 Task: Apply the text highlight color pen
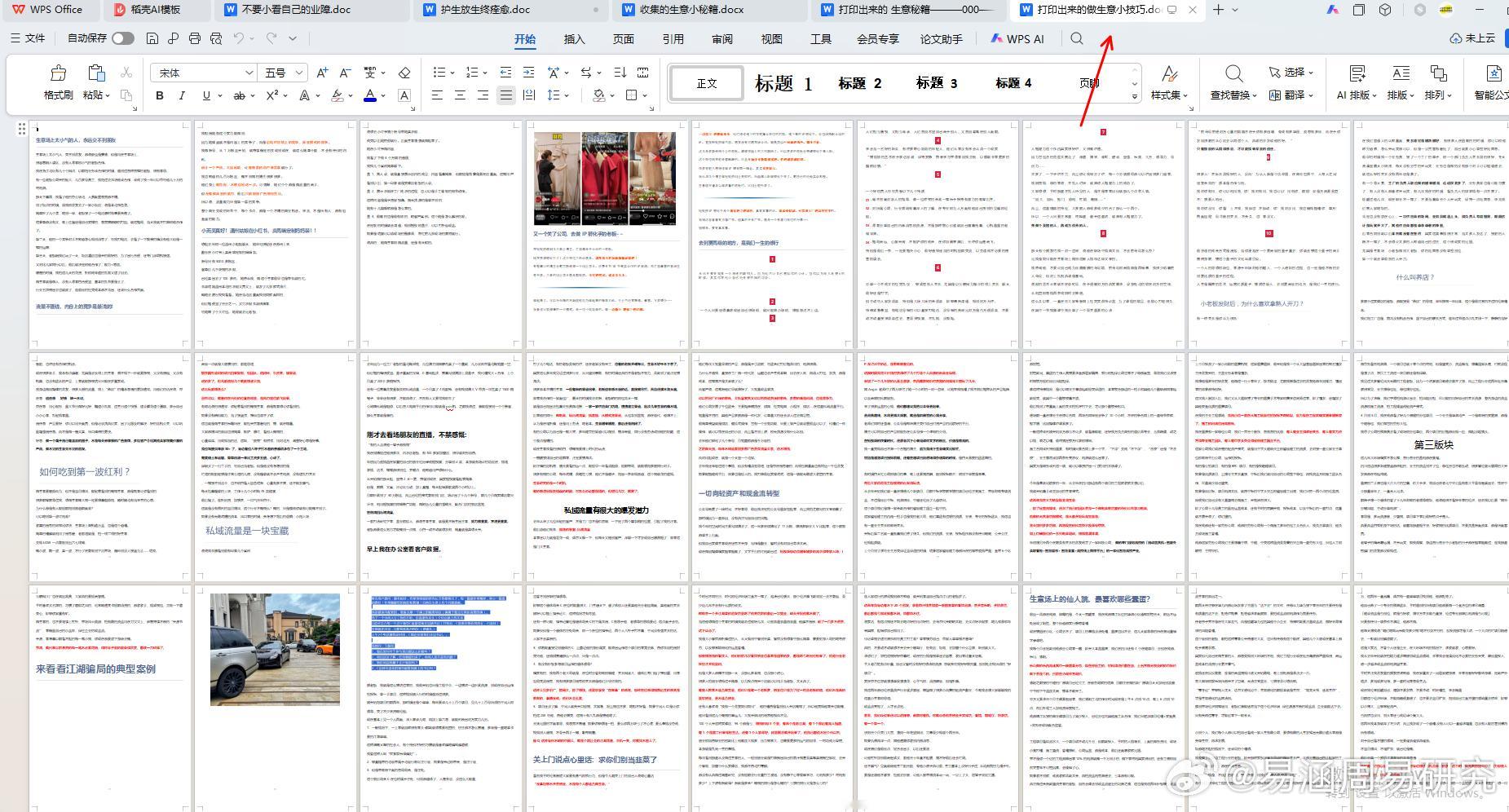[x=338, y=95]
